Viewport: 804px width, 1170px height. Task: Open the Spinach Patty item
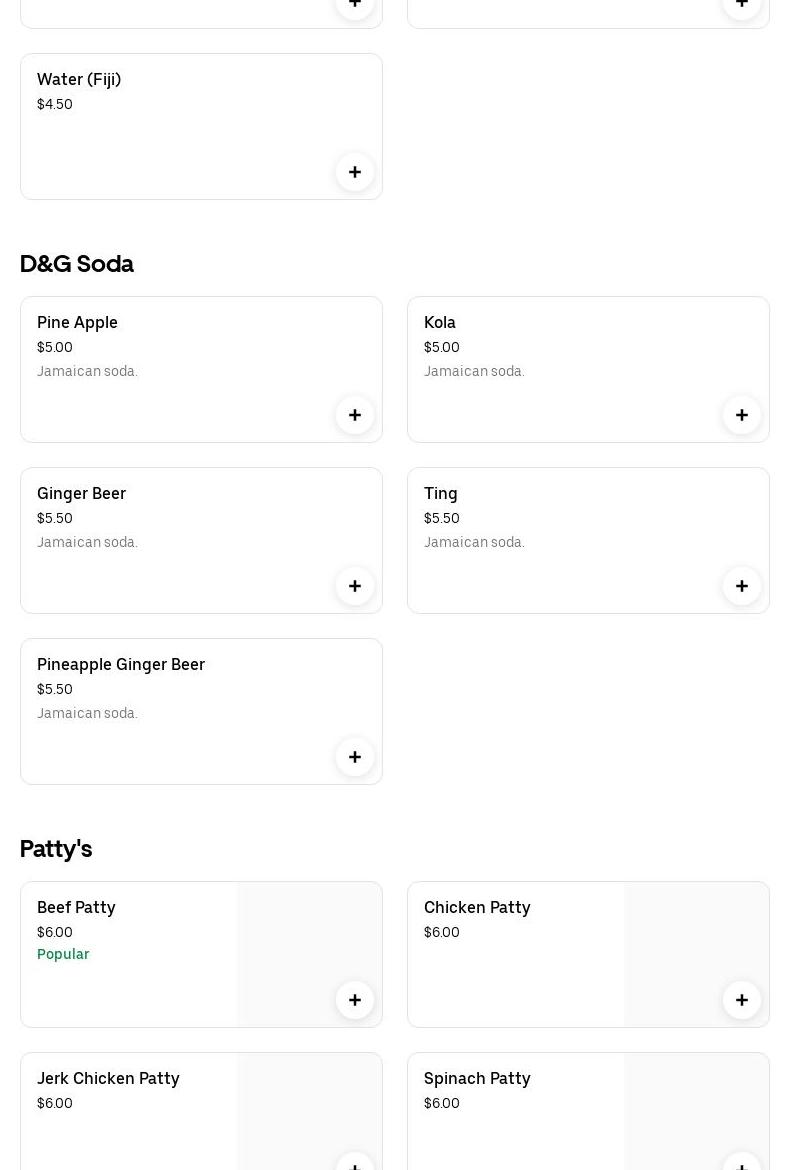click(x=477, y=1078)
